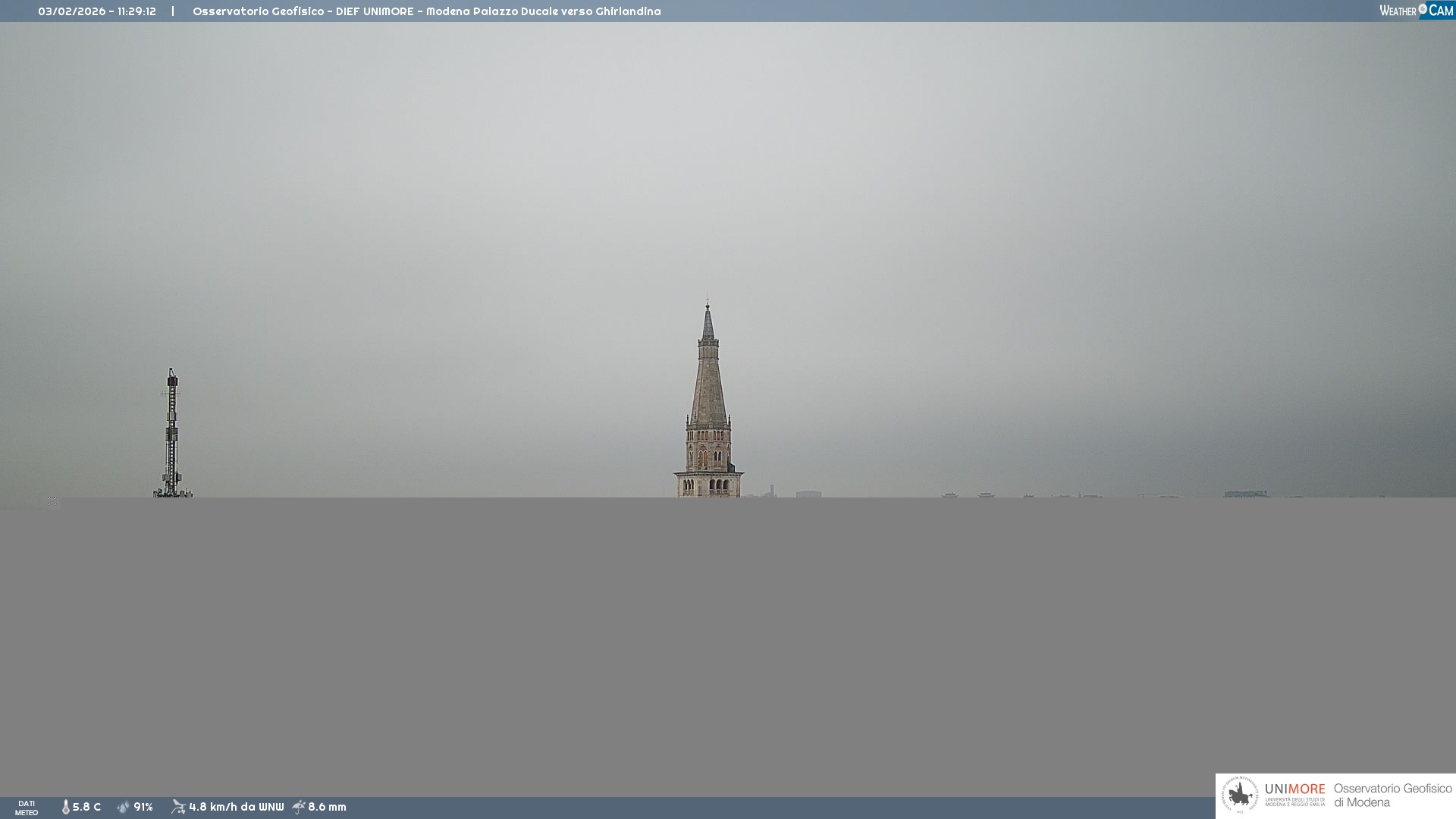Click the 8.6 mm rainfall value
Screen dimensions: 1456x819
[x=327, y=808]
